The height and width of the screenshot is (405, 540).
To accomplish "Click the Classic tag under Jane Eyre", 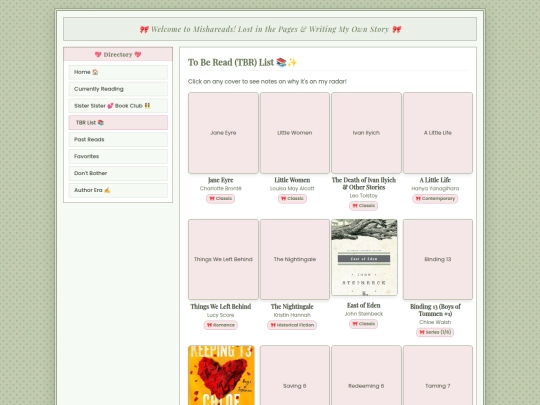I will click(220, 199).
